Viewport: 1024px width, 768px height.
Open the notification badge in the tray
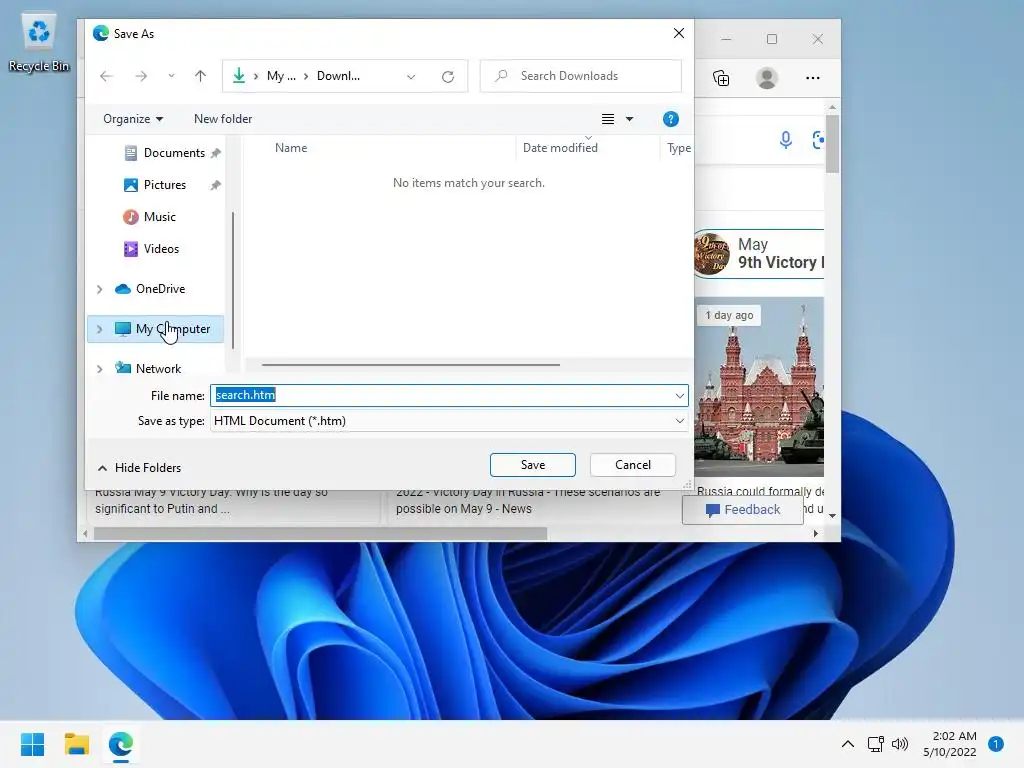996,744
